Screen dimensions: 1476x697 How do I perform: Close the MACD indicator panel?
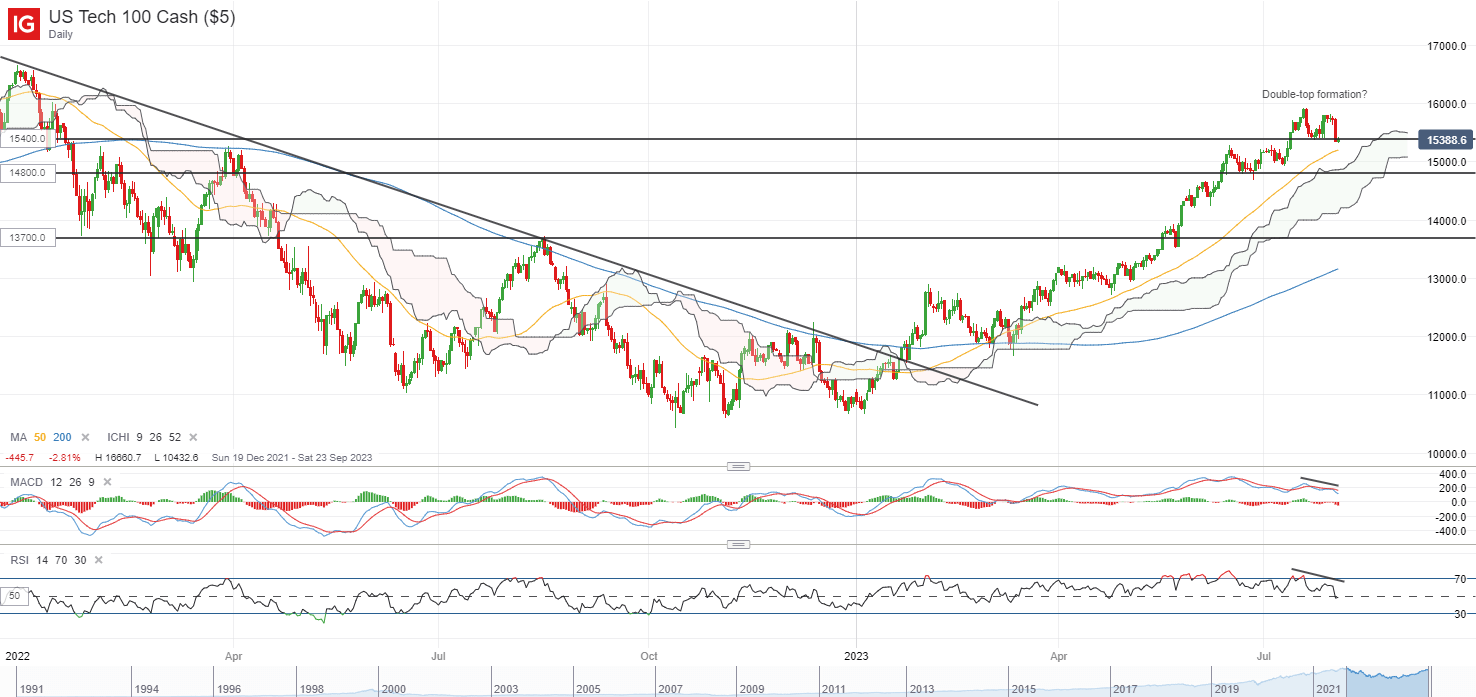click(x=105, y=483)
